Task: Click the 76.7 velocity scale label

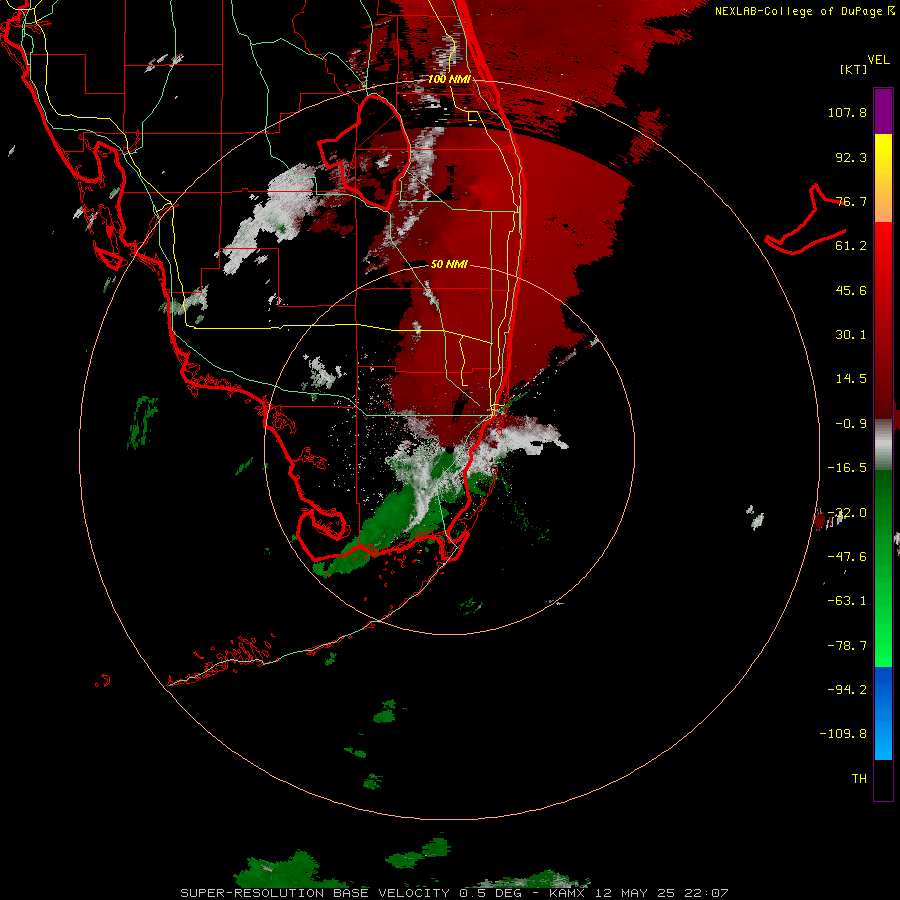Action: (x=851, y=201)
